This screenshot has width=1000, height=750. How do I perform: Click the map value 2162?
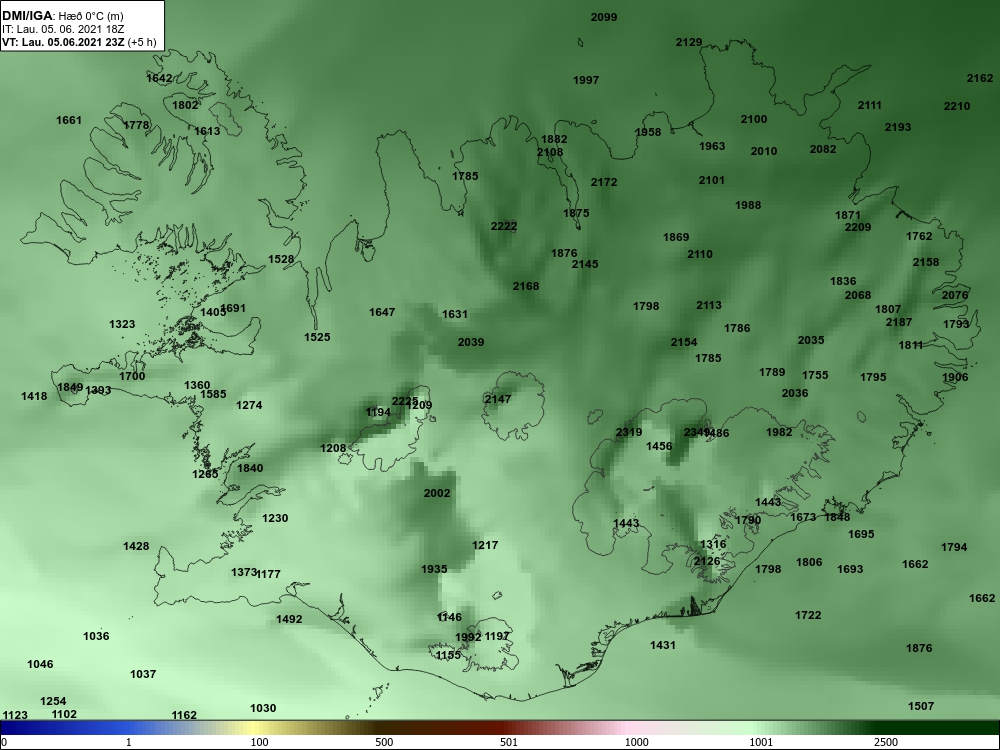(980, 78)
